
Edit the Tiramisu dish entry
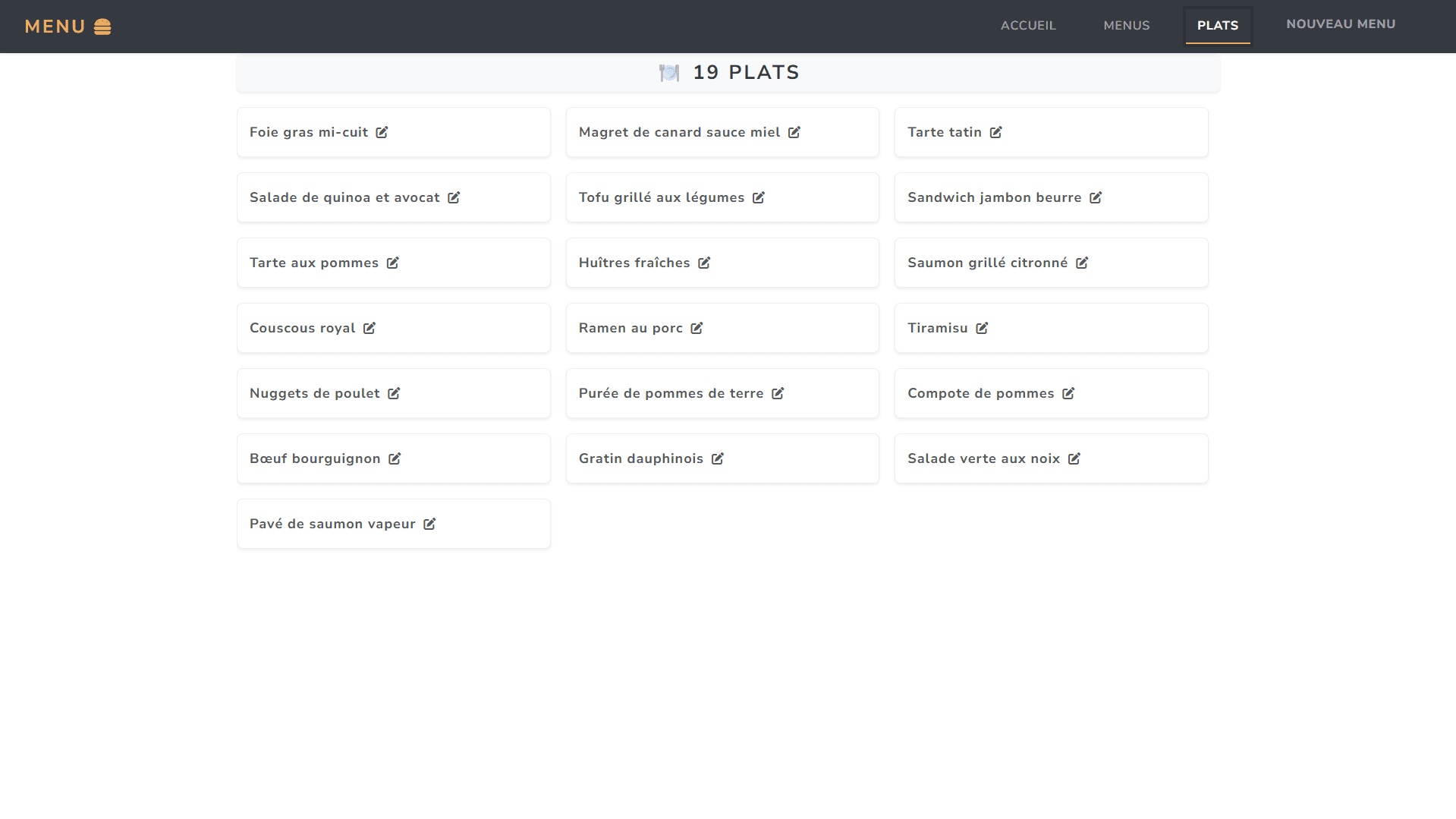982,328
